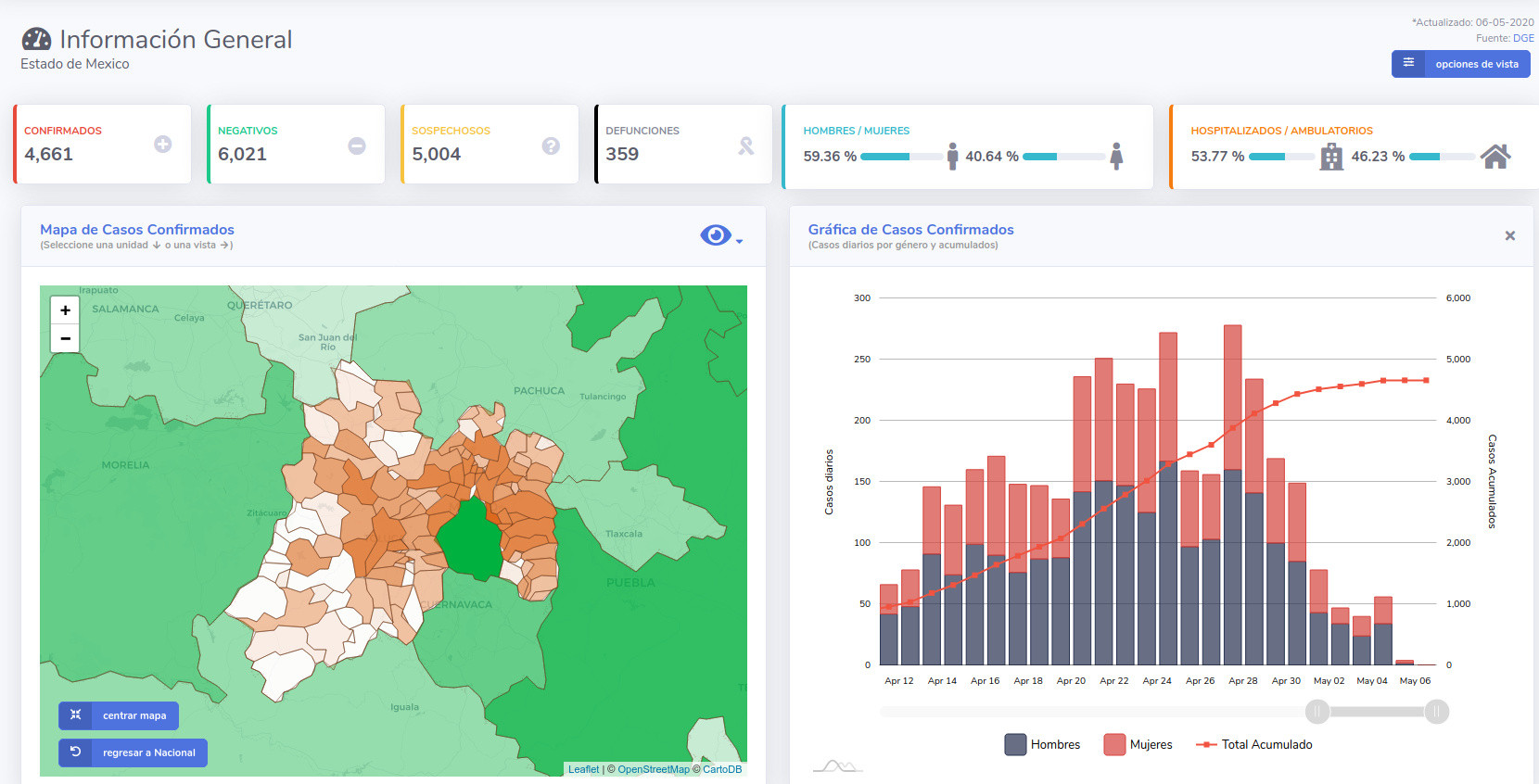Select the green highlighted region on the map
This screenshot has width=1539, height=784.
471,537
